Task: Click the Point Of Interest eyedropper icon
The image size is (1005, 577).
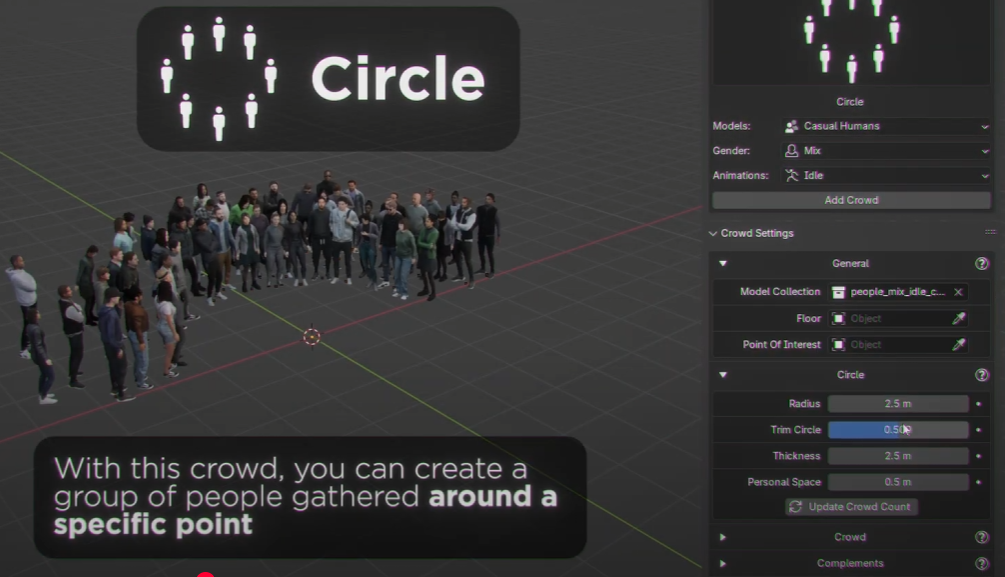Action: click(x=959, y=345)
